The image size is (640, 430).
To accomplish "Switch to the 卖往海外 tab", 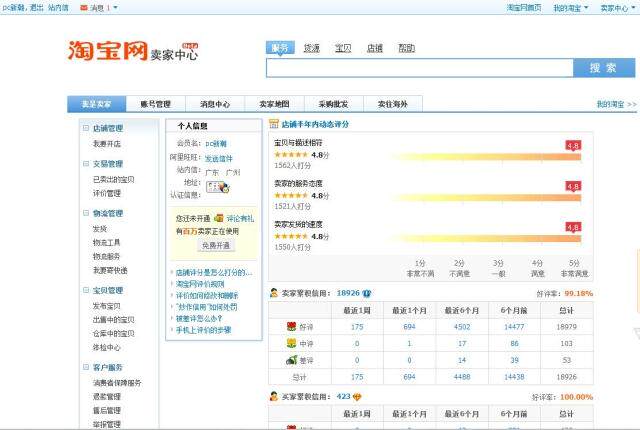I will point(393,104).
